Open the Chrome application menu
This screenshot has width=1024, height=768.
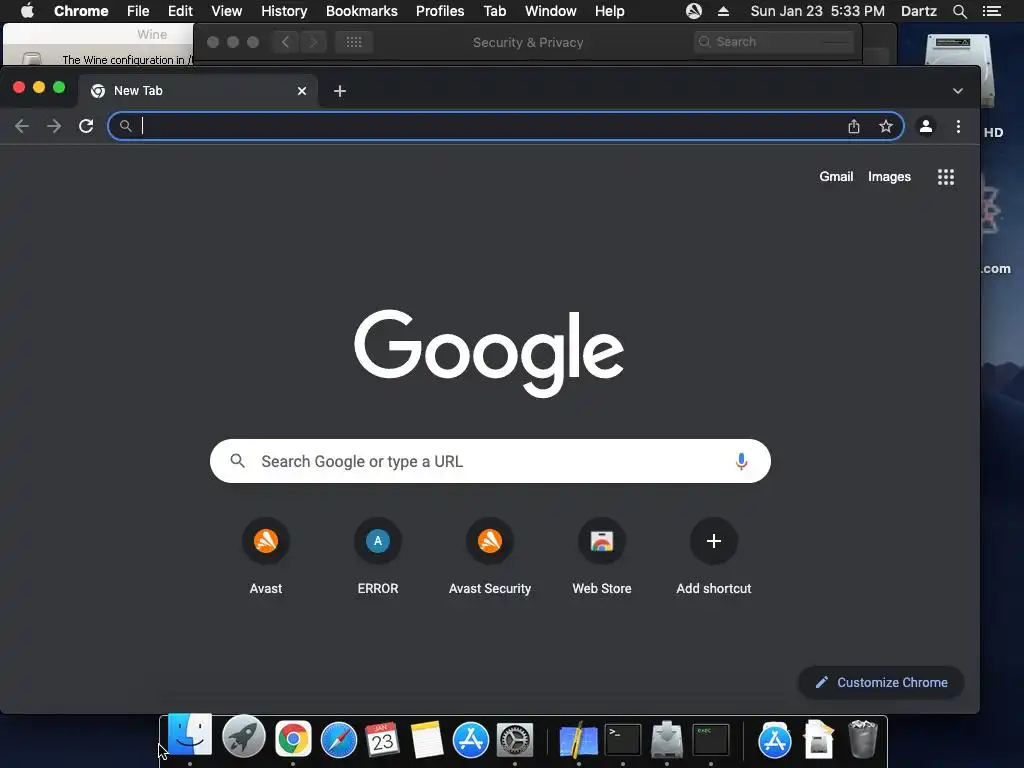(81, 11)
